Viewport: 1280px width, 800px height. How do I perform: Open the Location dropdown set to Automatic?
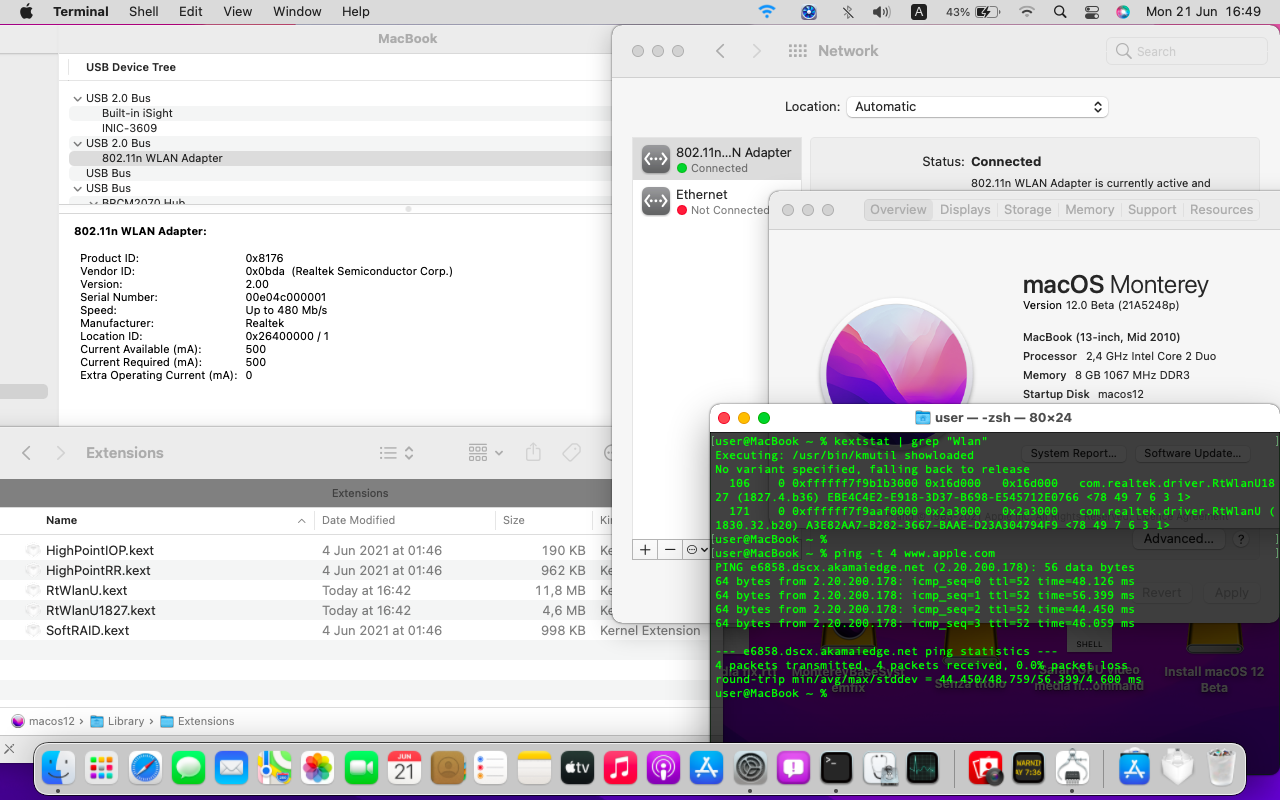coord(976,107)
